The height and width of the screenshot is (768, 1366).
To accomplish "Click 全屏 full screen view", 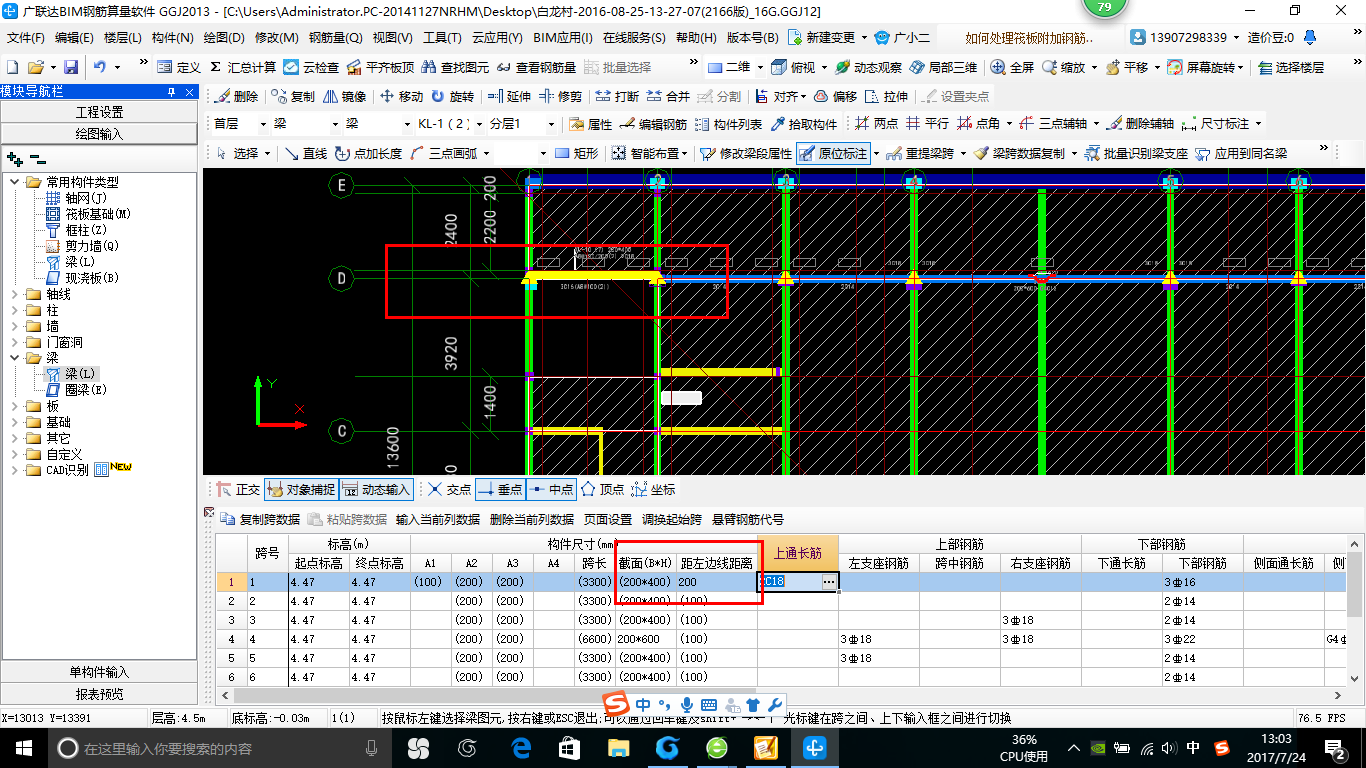I will pyautogui.click(x=1013, y=67).
